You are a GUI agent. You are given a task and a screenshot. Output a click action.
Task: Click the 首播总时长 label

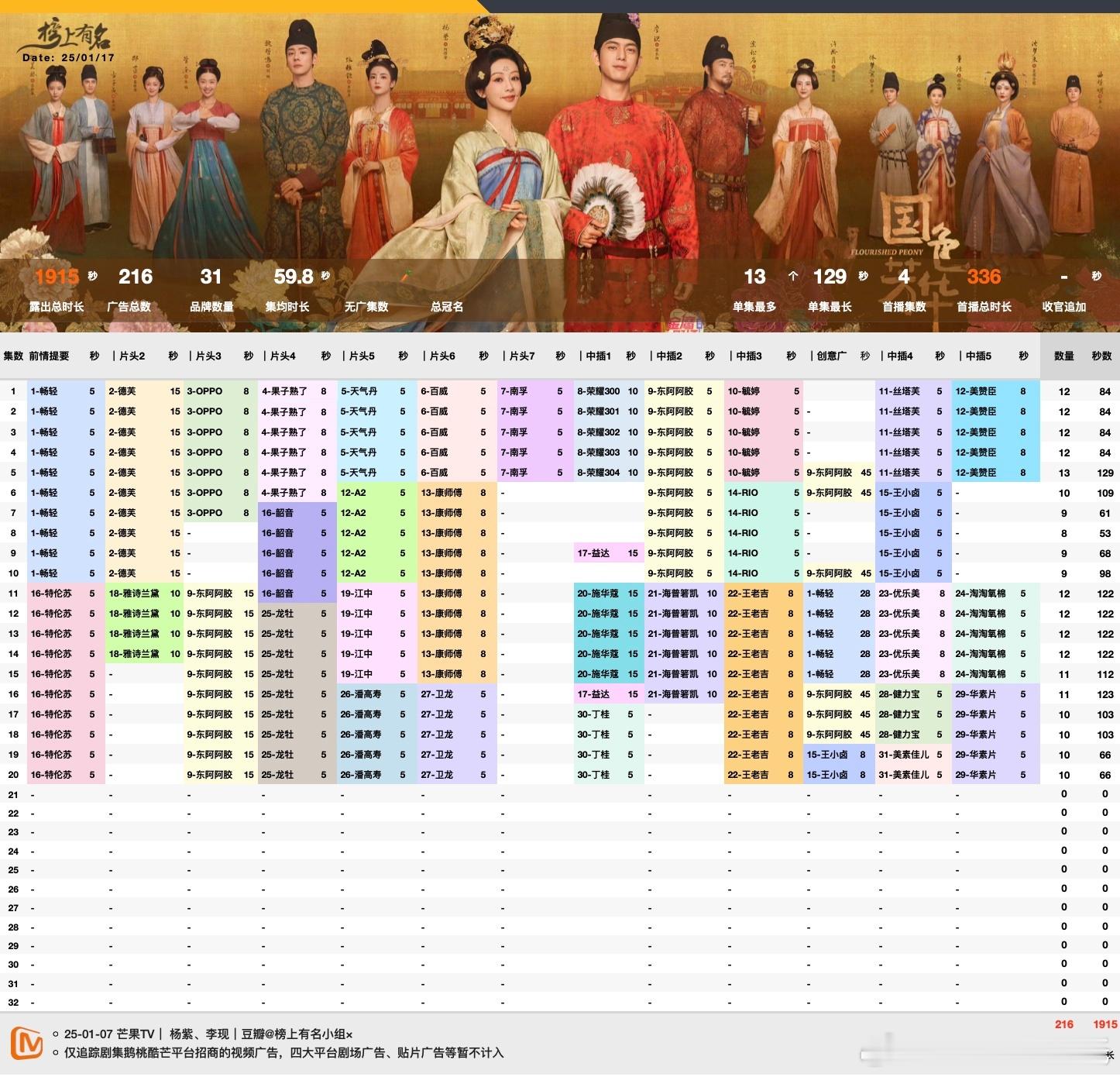(x=984, y=307)
